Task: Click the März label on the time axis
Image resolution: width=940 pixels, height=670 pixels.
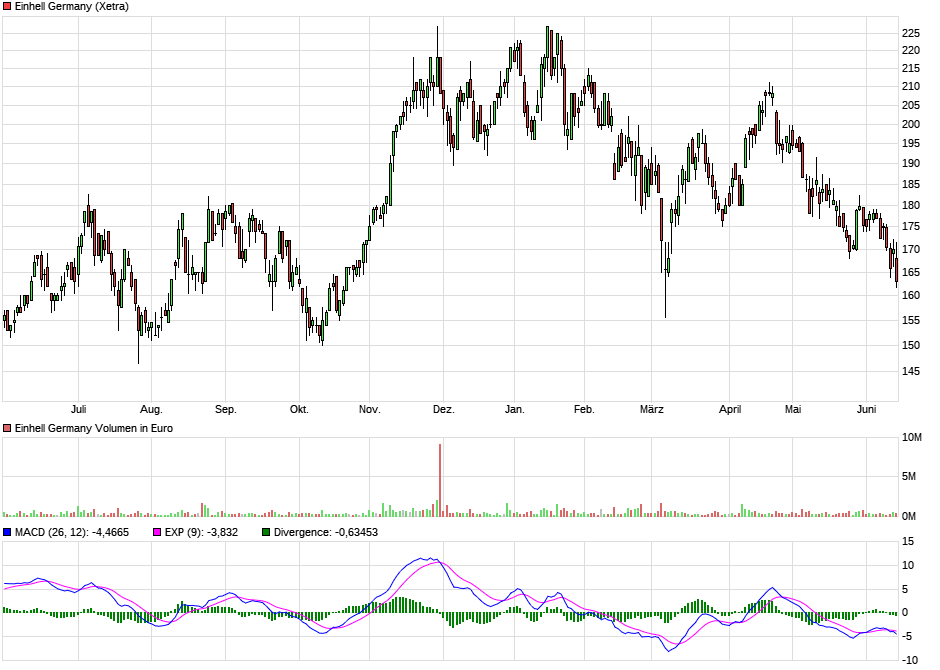Action: click(652, 409)
